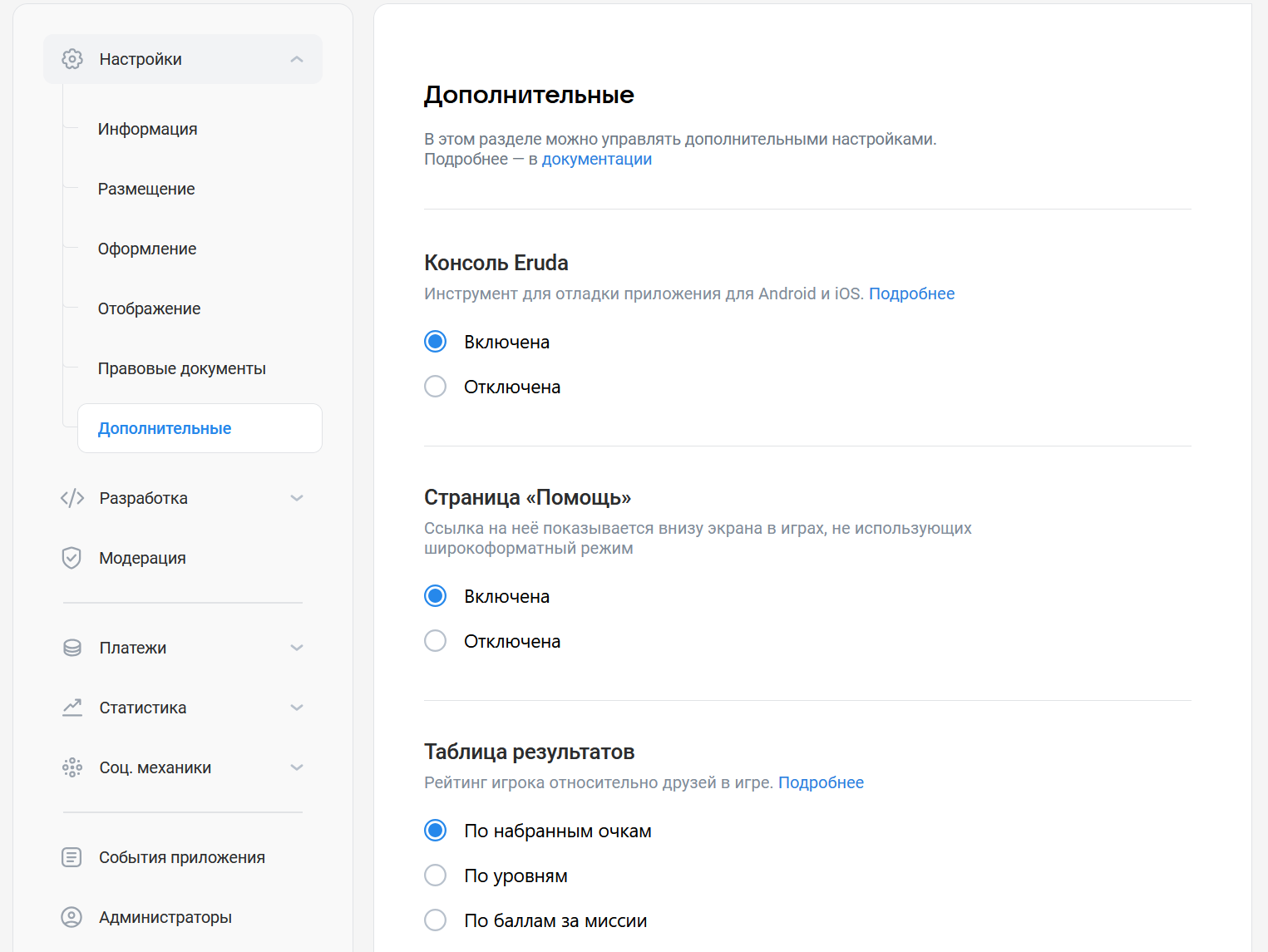Viewport: 1268px width, 952px height.
Task: Click the gear icon next to Настройки
Action: 72,58
